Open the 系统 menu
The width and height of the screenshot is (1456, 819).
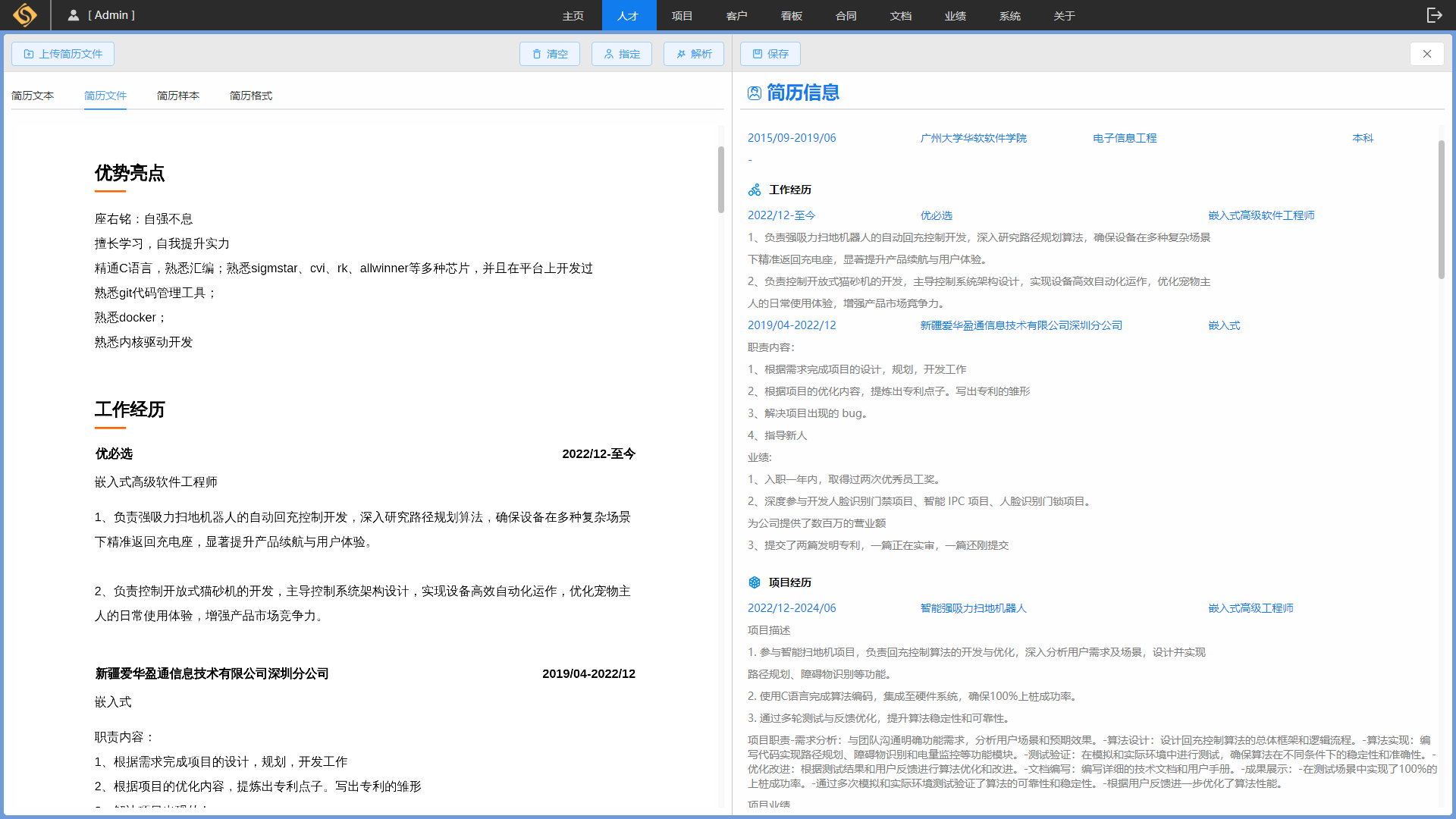(x=1010, y=15)
